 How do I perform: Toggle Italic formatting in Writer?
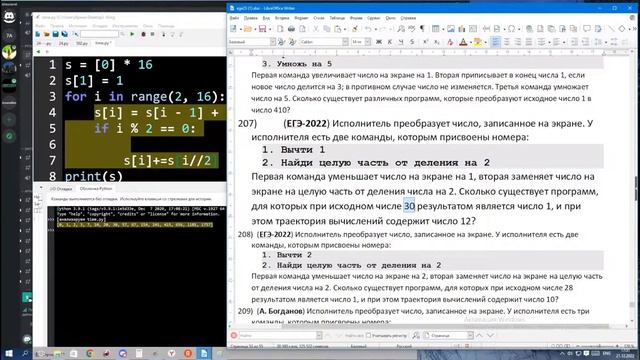pos(390,42)
